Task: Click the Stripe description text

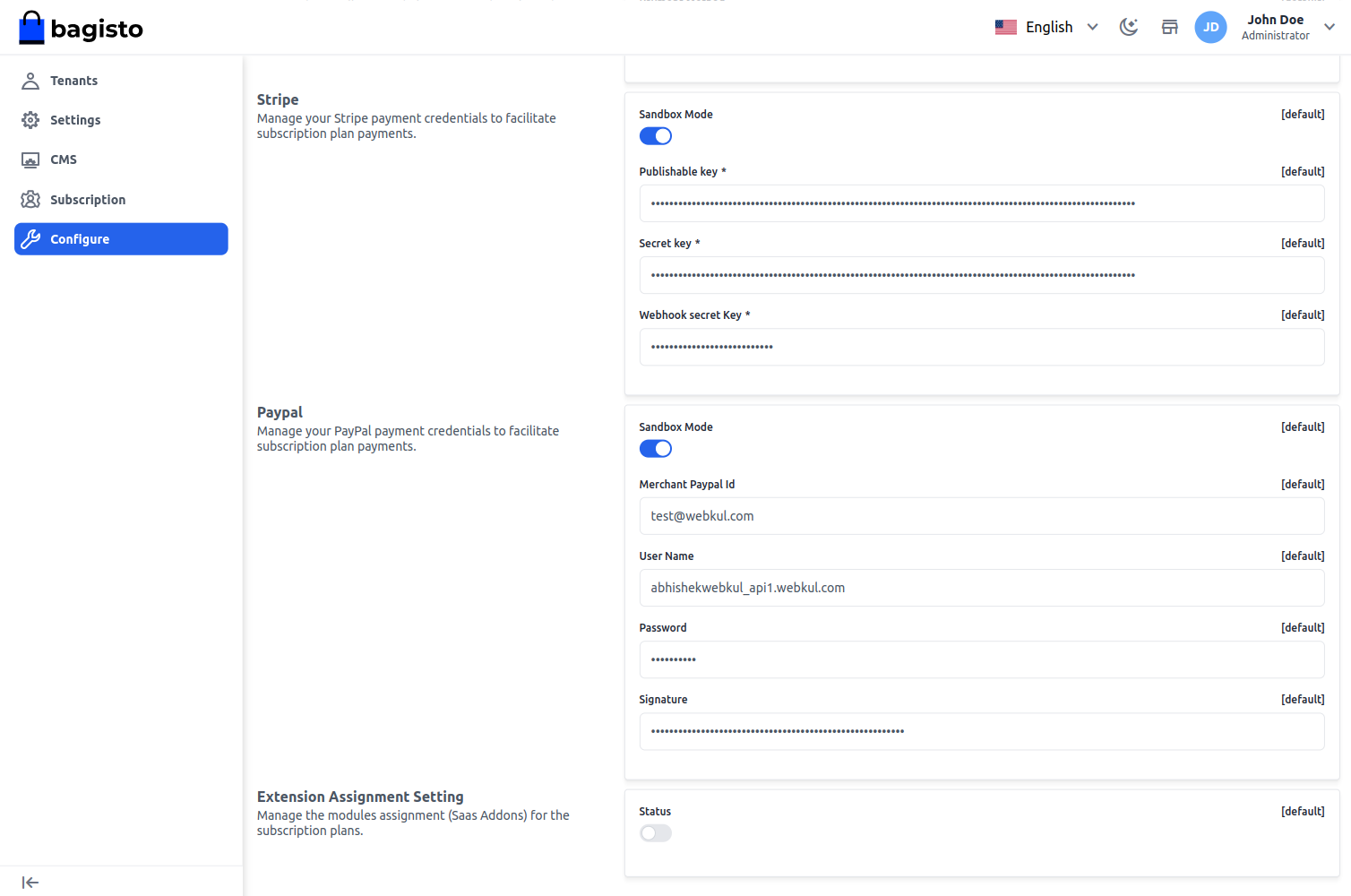Action: pyautogui.click(x=407, y=125)
